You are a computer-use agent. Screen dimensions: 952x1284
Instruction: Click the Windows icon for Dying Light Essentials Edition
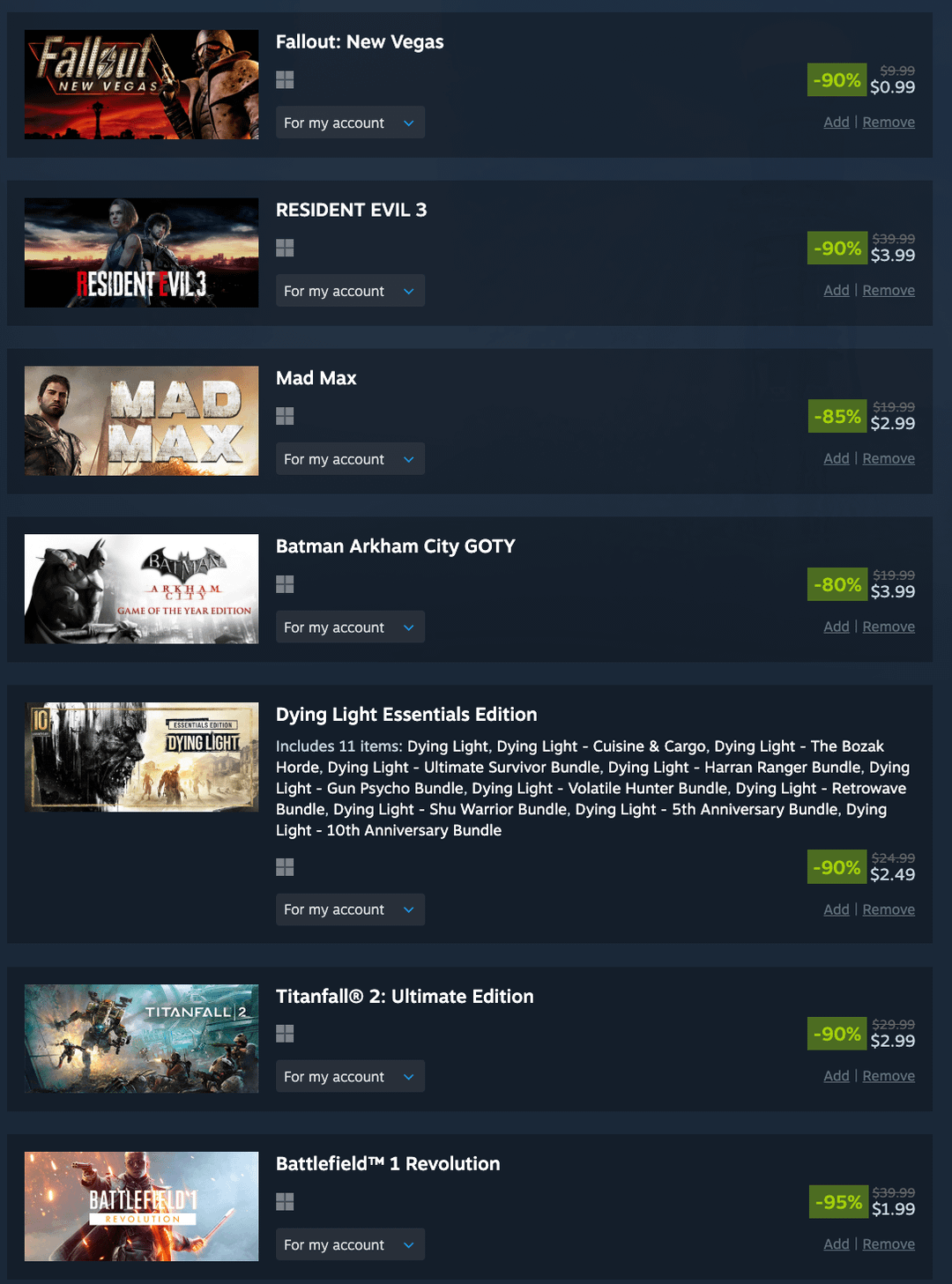click(285, 867)
